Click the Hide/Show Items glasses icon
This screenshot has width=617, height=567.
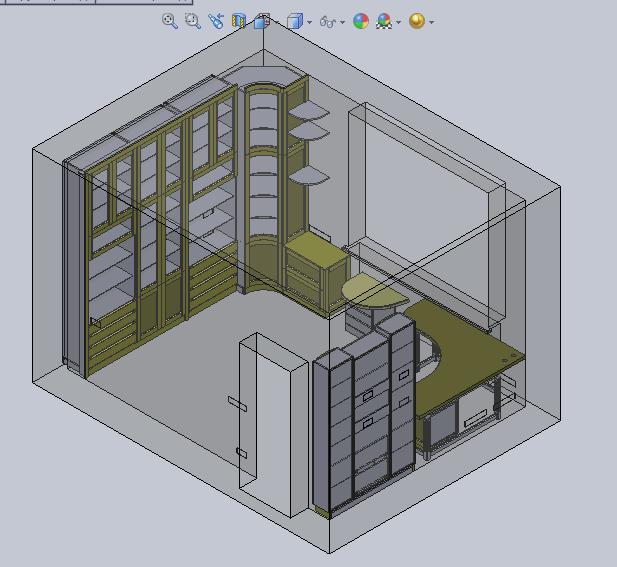(x=328, y=22)
